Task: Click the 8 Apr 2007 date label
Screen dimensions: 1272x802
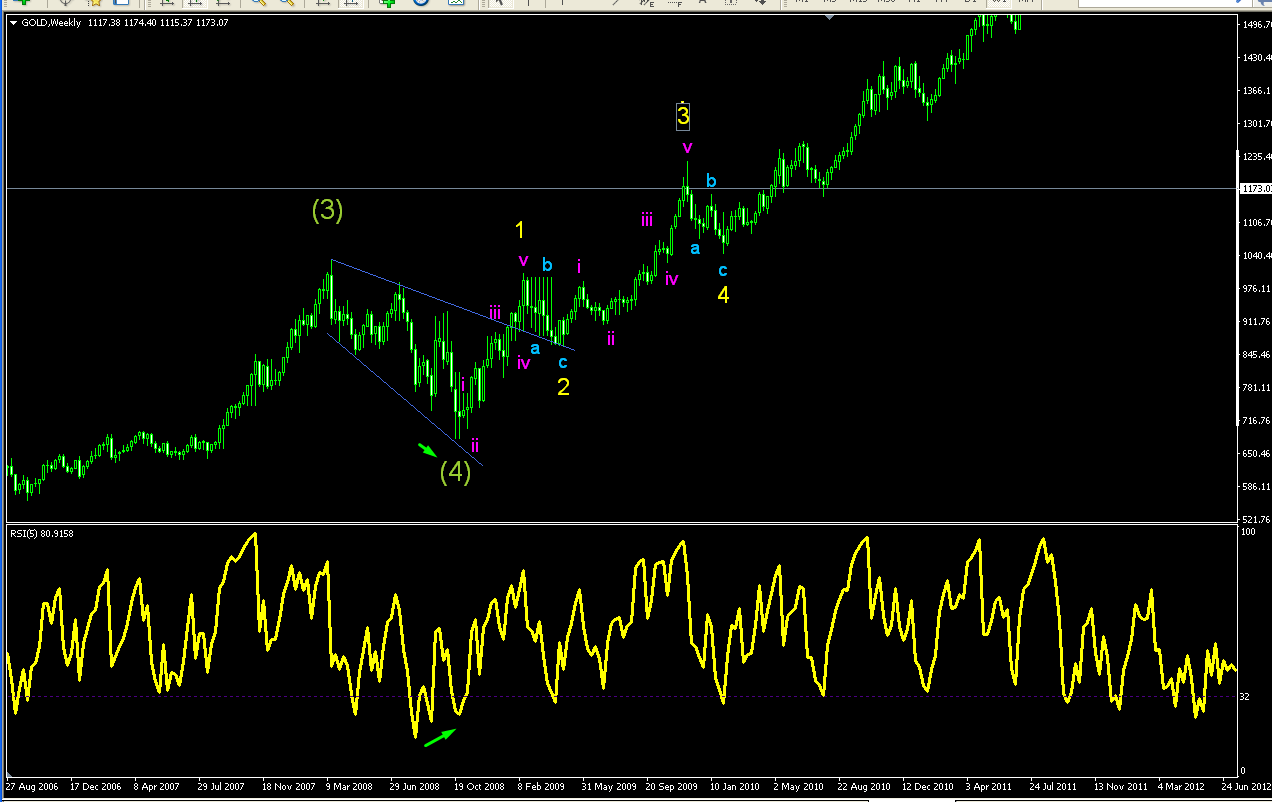Action: pos(157,787)
